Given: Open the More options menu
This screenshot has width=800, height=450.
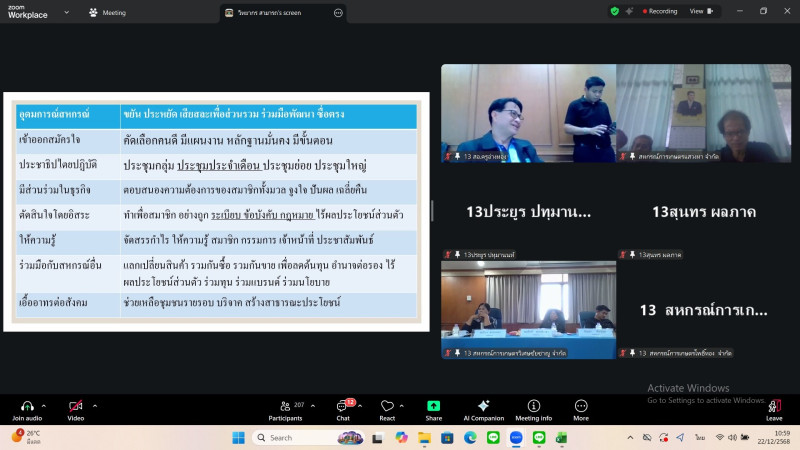Looking at the screenshot, I should tap(581, 406).
